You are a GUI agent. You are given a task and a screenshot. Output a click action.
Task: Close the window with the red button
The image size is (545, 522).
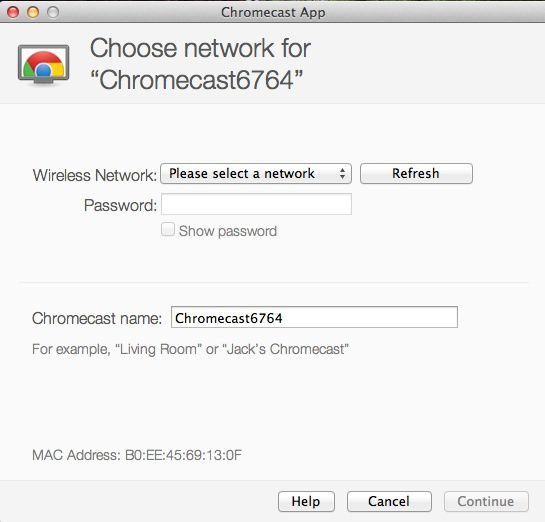pyautogui.click(x=13, y=12)
